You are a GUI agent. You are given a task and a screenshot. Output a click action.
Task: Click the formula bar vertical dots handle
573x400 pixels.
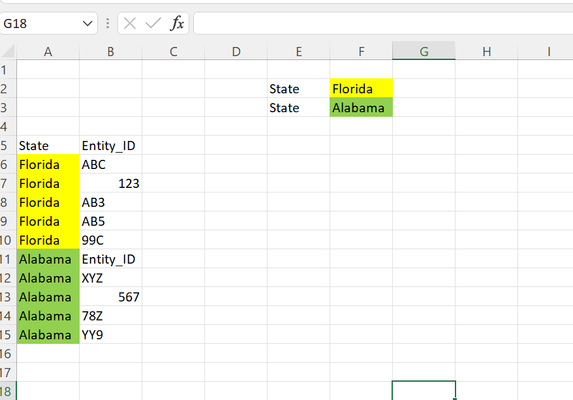click(107, 23)
